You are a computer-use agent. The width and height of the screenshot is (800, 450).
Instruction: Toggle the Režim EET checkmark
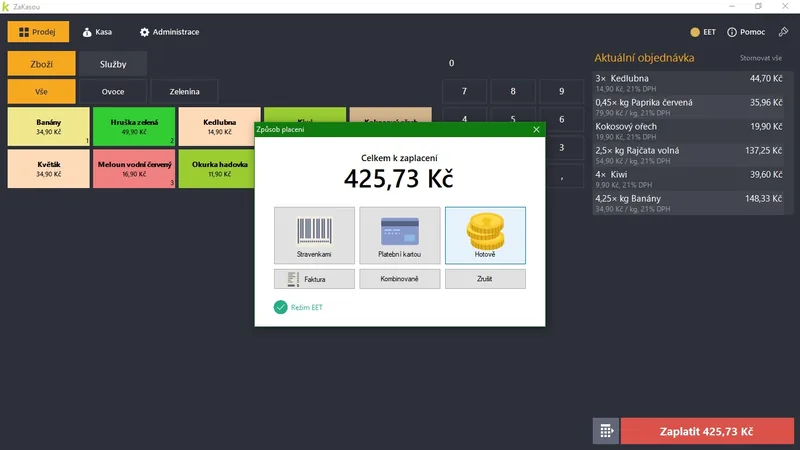coord(281,307)
